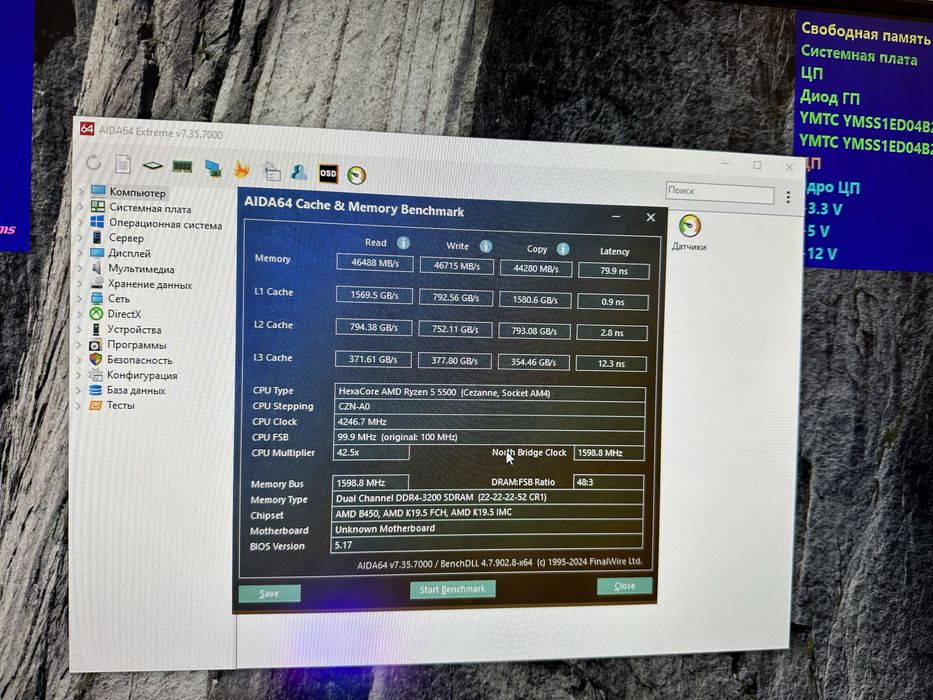Expand the Устройства tree node arrow
The image size is (933, 700).
pos(79,329)
